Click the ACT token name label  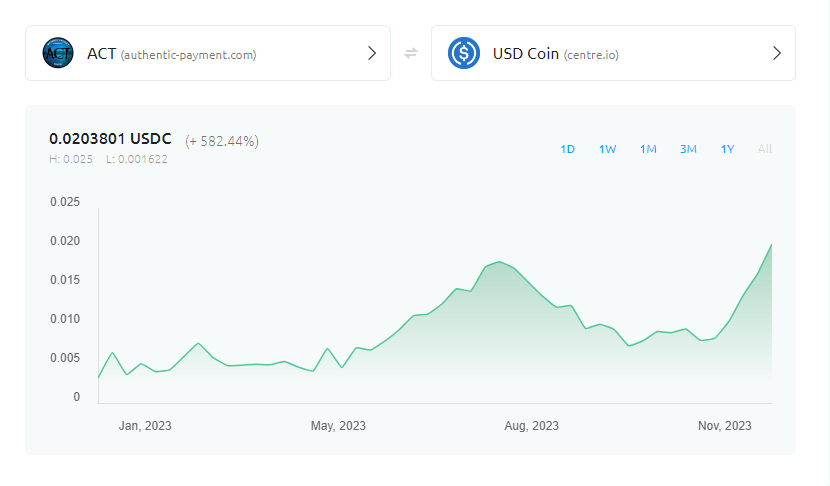click(102, 53)
